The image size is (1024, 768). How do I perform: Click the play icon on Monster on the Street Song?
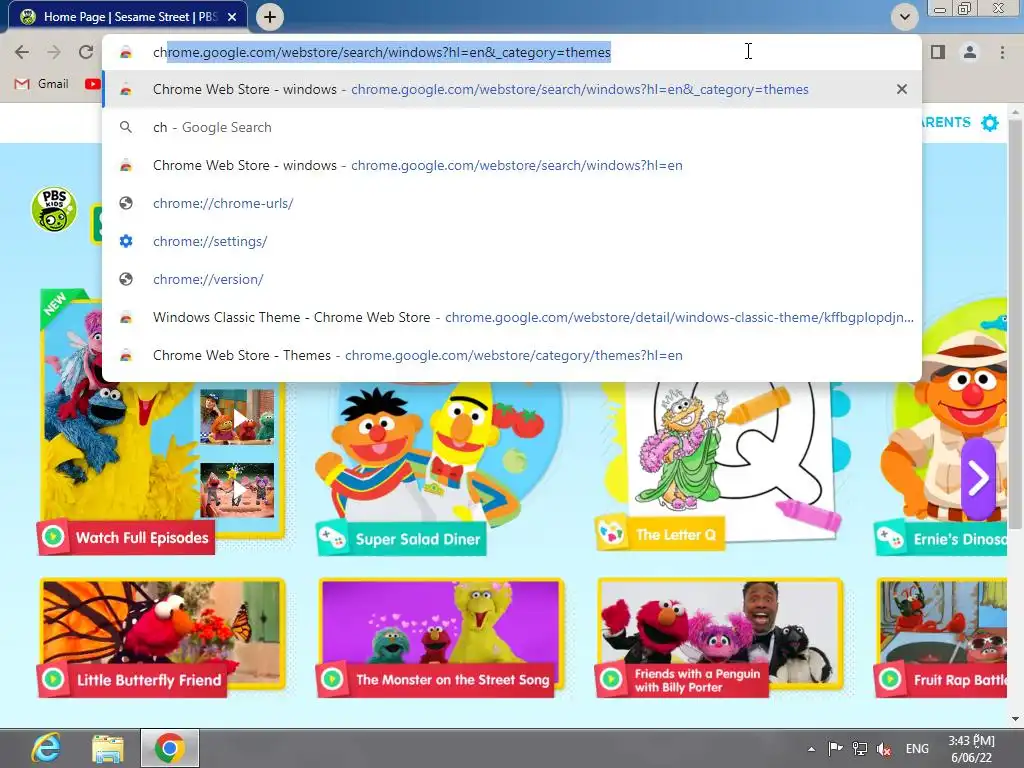[332, 679]
